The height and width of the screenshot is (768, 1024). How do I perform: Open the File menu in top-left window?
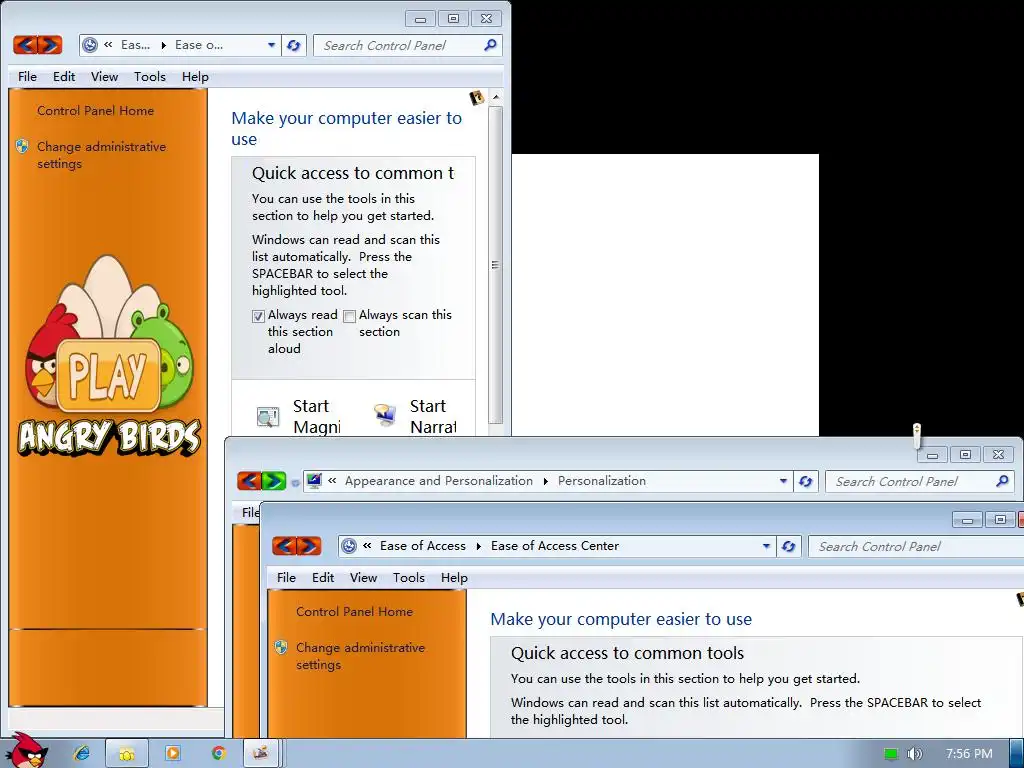27,76
